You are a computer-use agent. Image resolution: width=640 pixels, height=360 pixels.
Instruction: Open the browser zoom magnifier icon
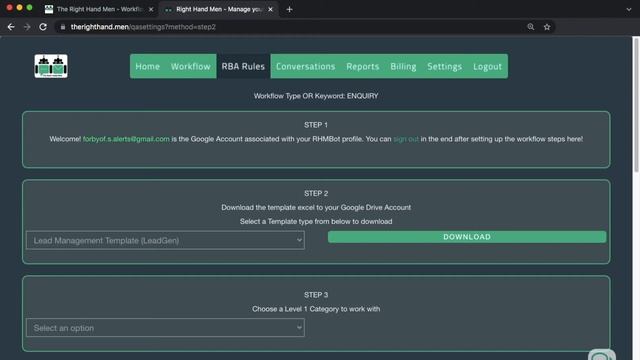(x=531, y=27)
